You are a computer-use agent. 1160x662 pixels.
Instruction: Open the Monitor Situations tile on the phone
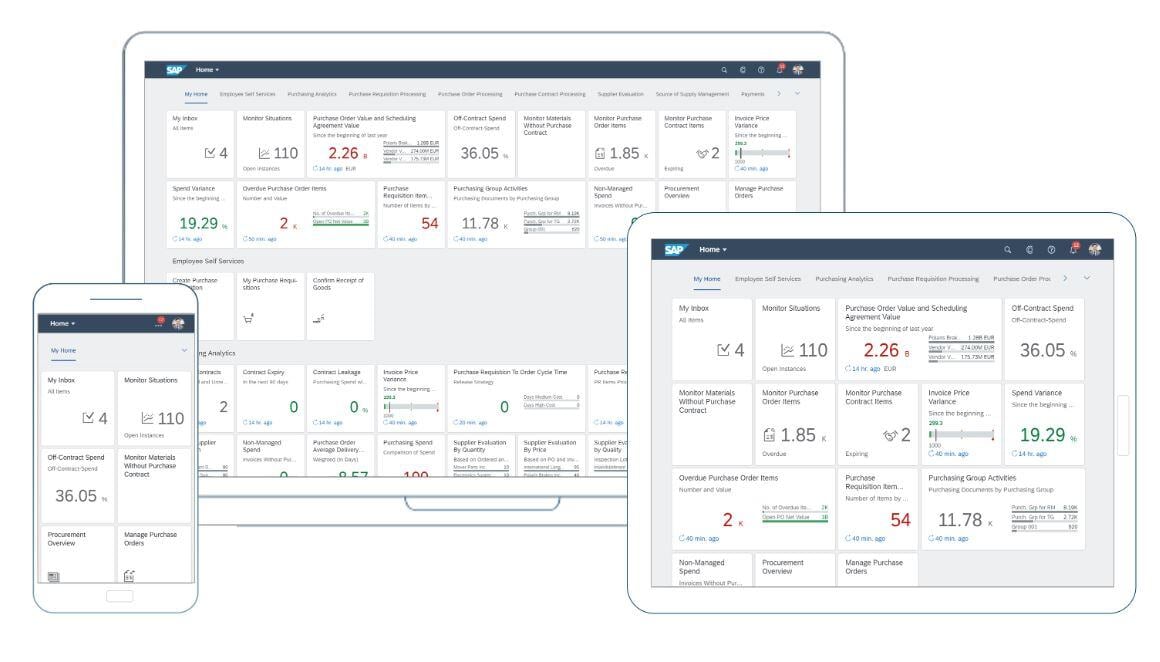click(155, 408)
